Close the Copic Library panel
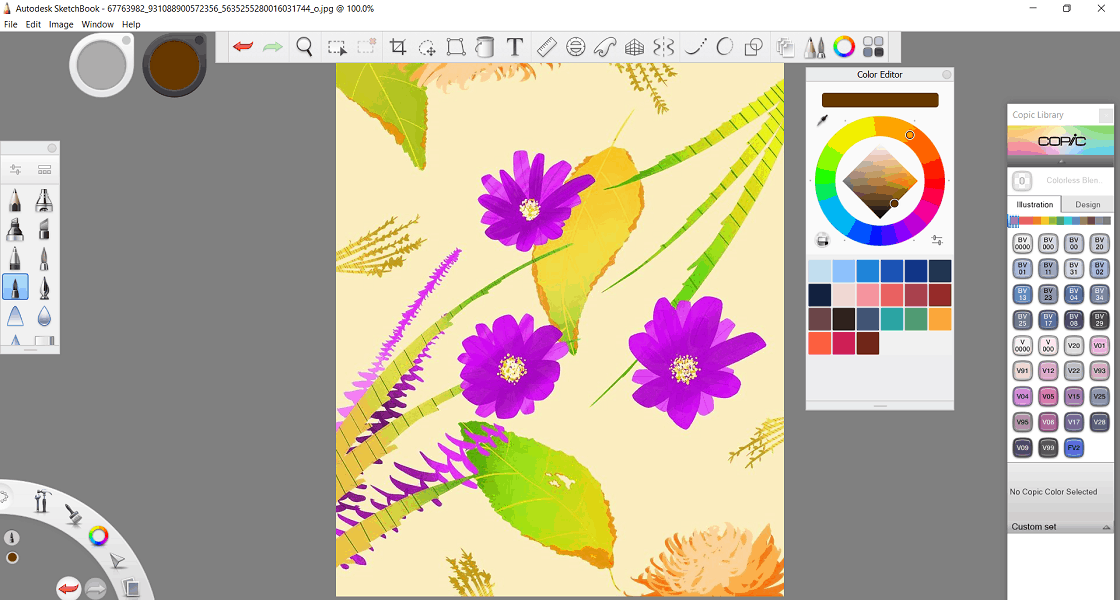 [x=1105, y=115]
